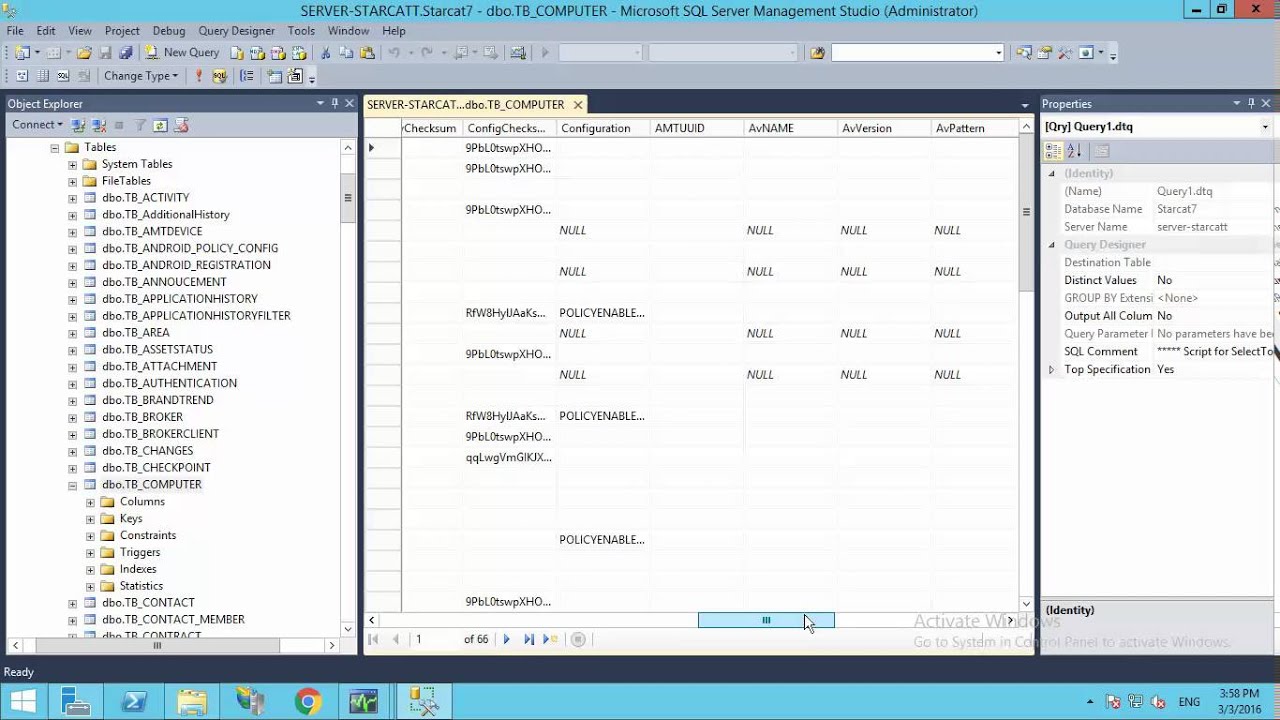Click the Distinct Values property value
Screen dimensions: 1280x720
[x=1214, y=281]
